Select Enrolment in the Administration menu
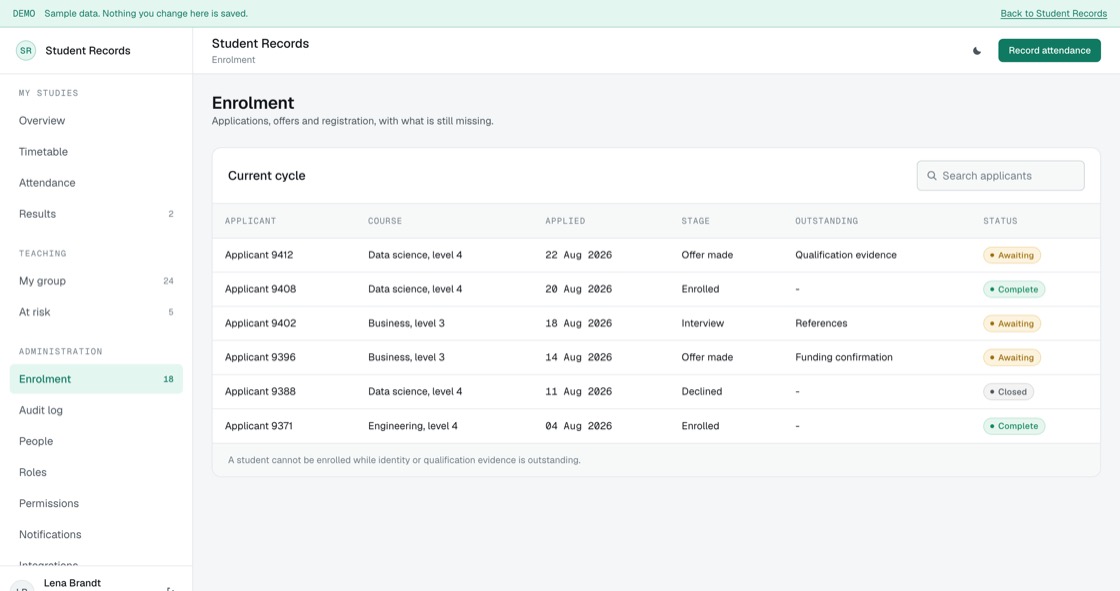The image size is (1120, 591). 96,379
